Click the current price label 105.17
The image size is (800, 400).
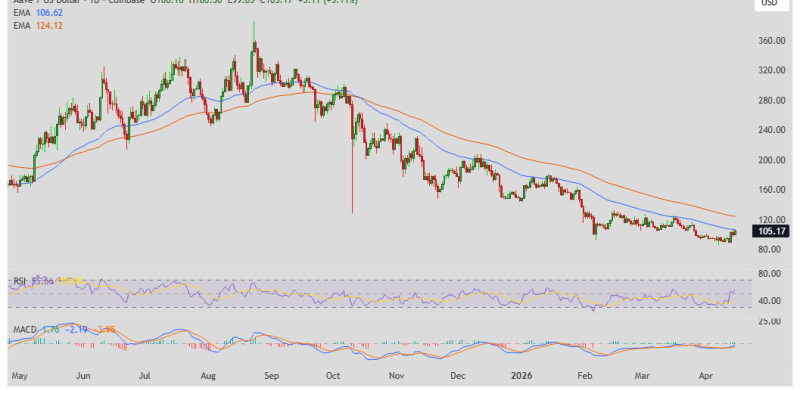coord(771,231)
